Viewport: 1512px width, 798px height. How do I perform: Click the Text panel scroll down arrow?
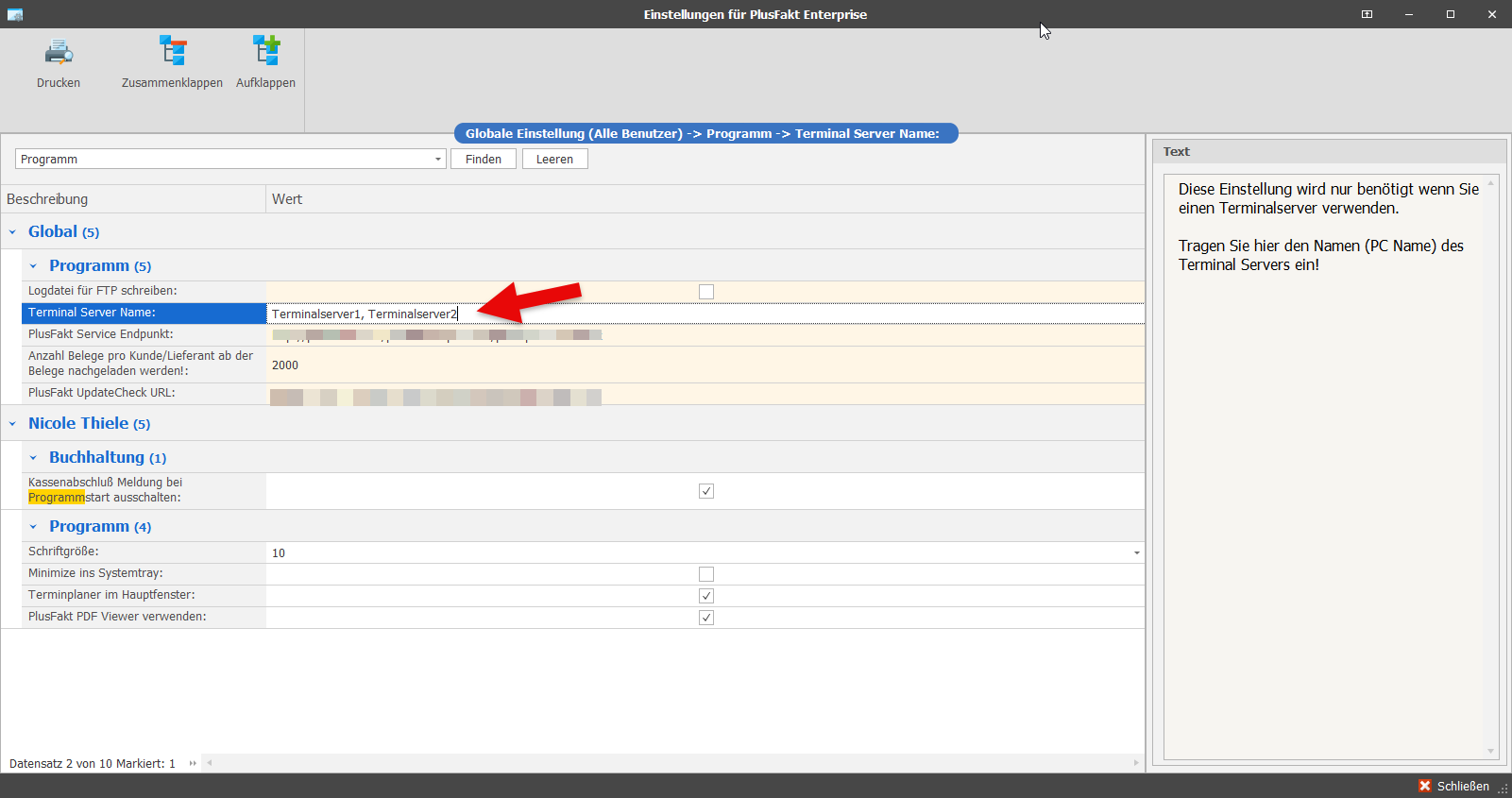(x=1491, y=752)
